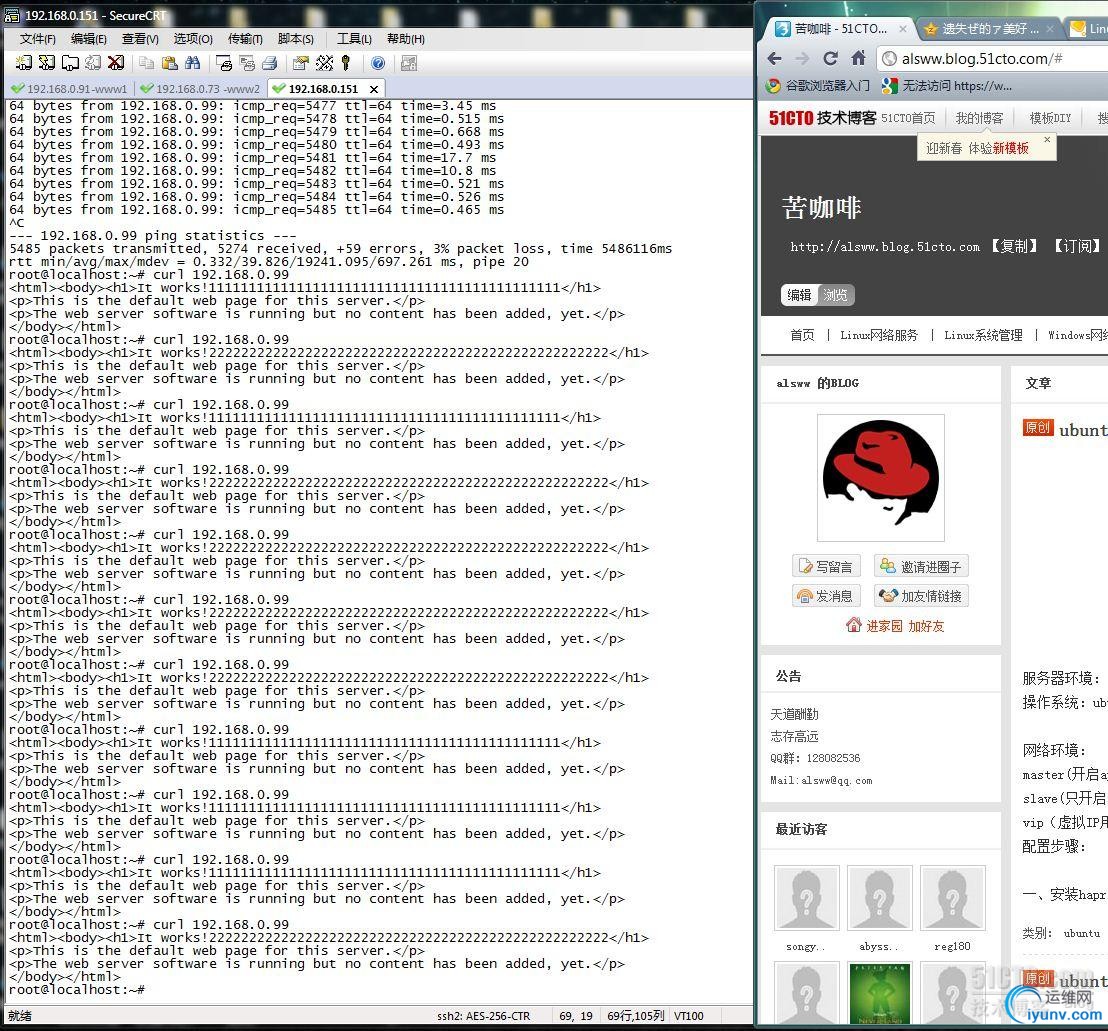
Task: Open the 帮助(H) menu
Action: point(406,39)
